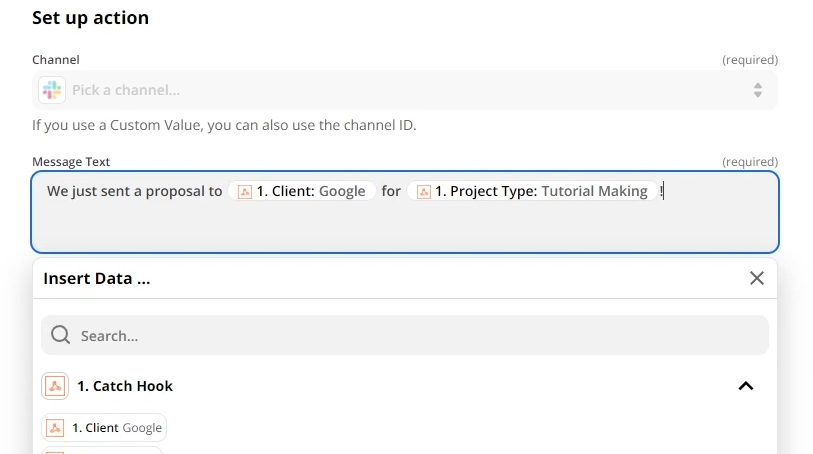
Task: Select the '1. Catch Hook' label
Action: 125,386
